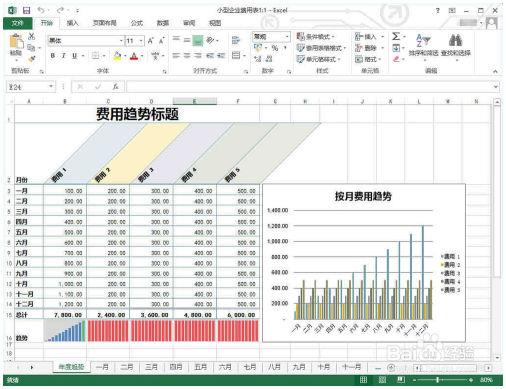Click the Sort and Filter icon

[x=423, y=40]
